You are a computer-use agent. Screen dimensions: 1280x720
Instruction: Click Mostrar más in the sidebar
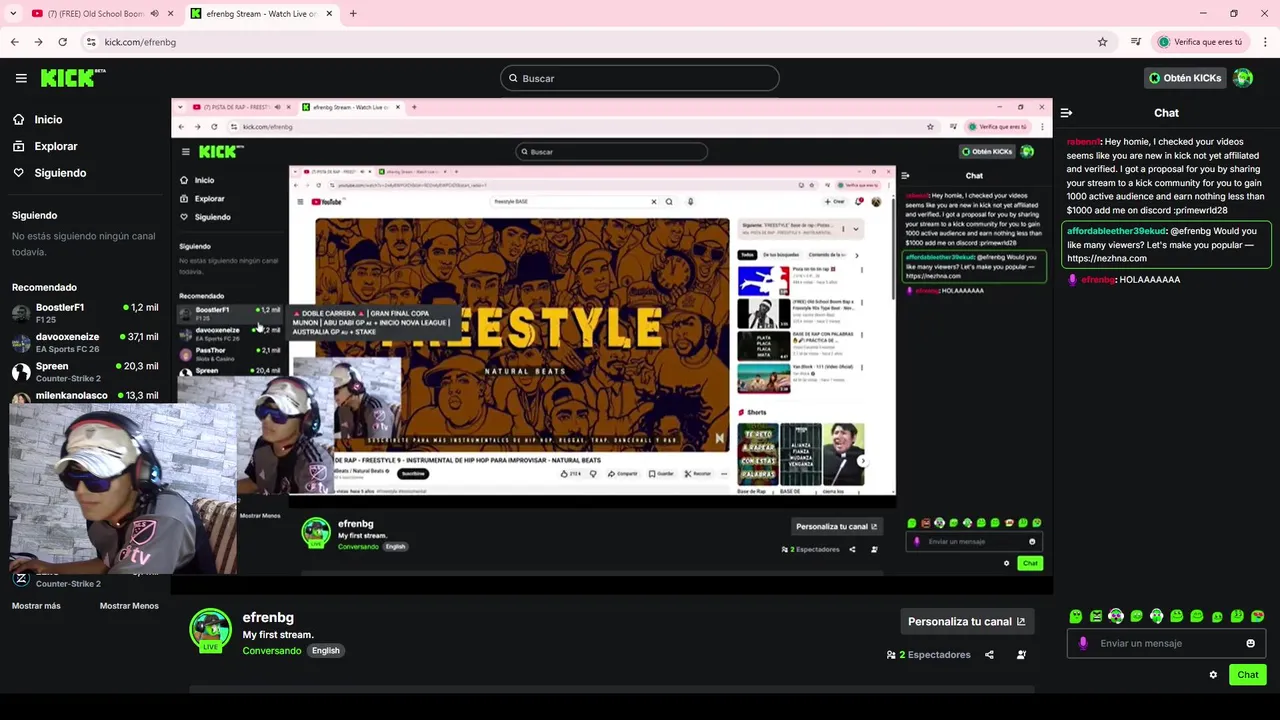coord(36,606)
